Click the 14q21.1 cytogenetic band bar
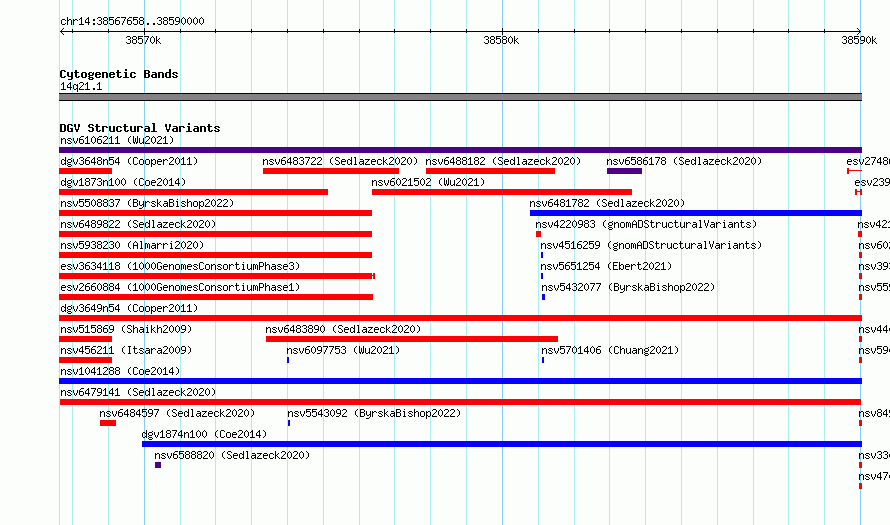This screenshot has height=525, width=890. click(x=460, y=97)
